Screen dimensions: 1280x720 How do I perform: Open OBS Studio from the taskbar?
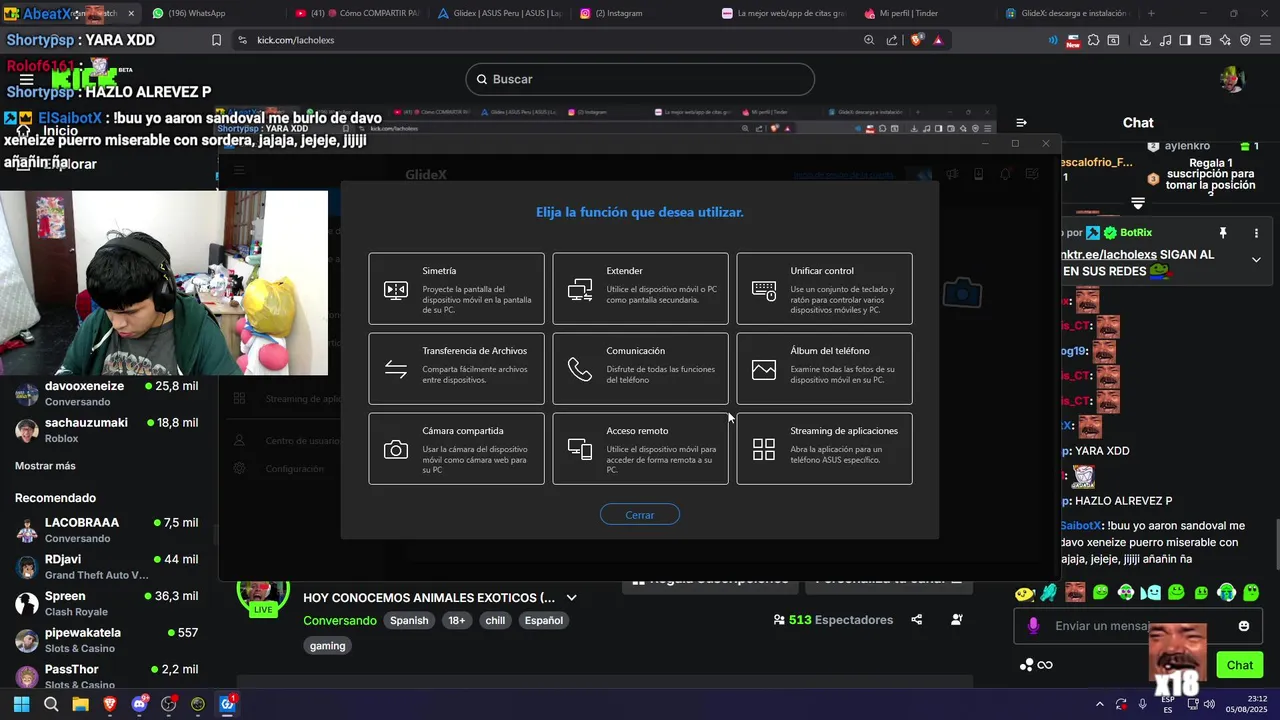[169, 704]
